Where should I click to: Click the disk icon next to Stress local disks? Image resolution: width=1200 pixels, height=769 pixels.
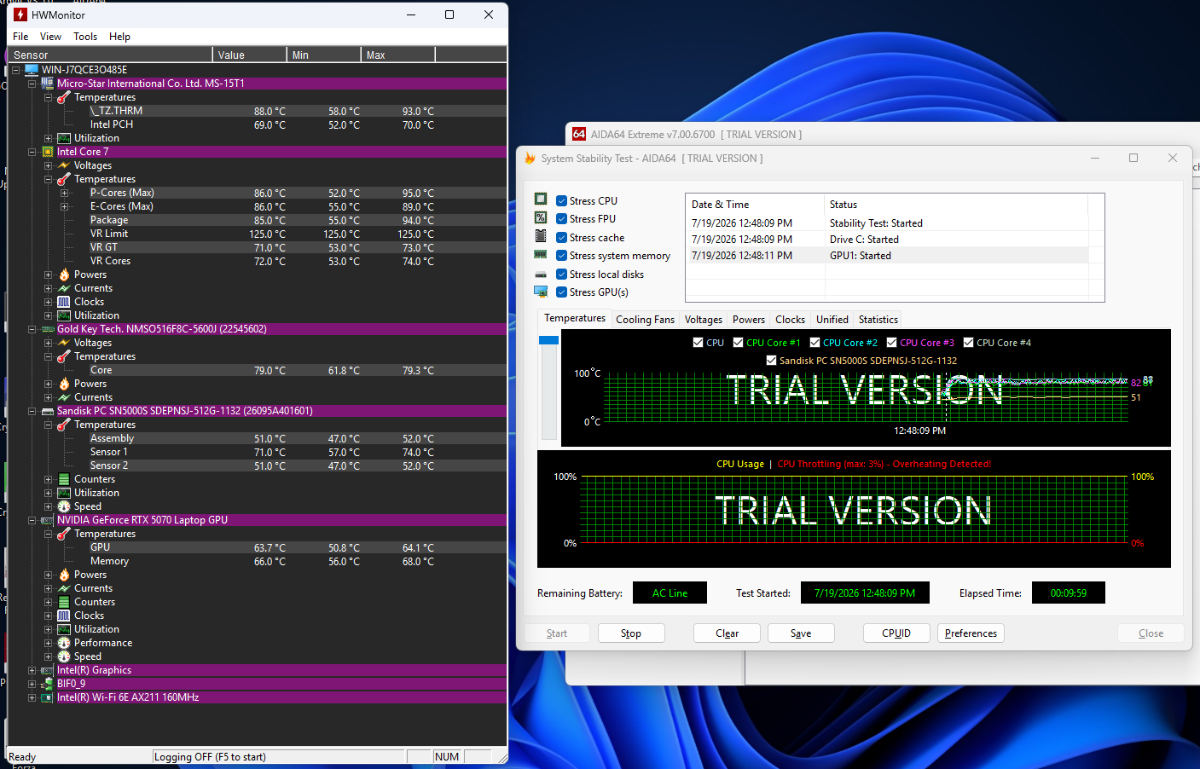point(541,274)
